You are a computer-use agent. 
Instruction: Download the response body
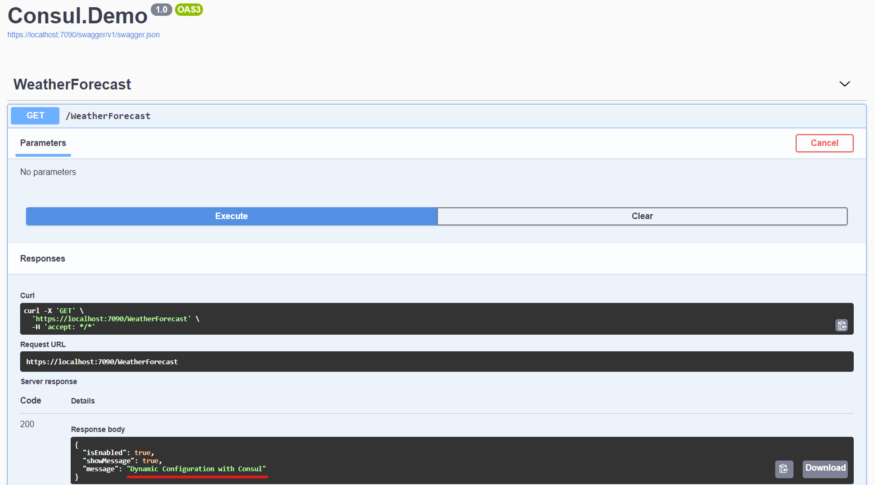825,468
